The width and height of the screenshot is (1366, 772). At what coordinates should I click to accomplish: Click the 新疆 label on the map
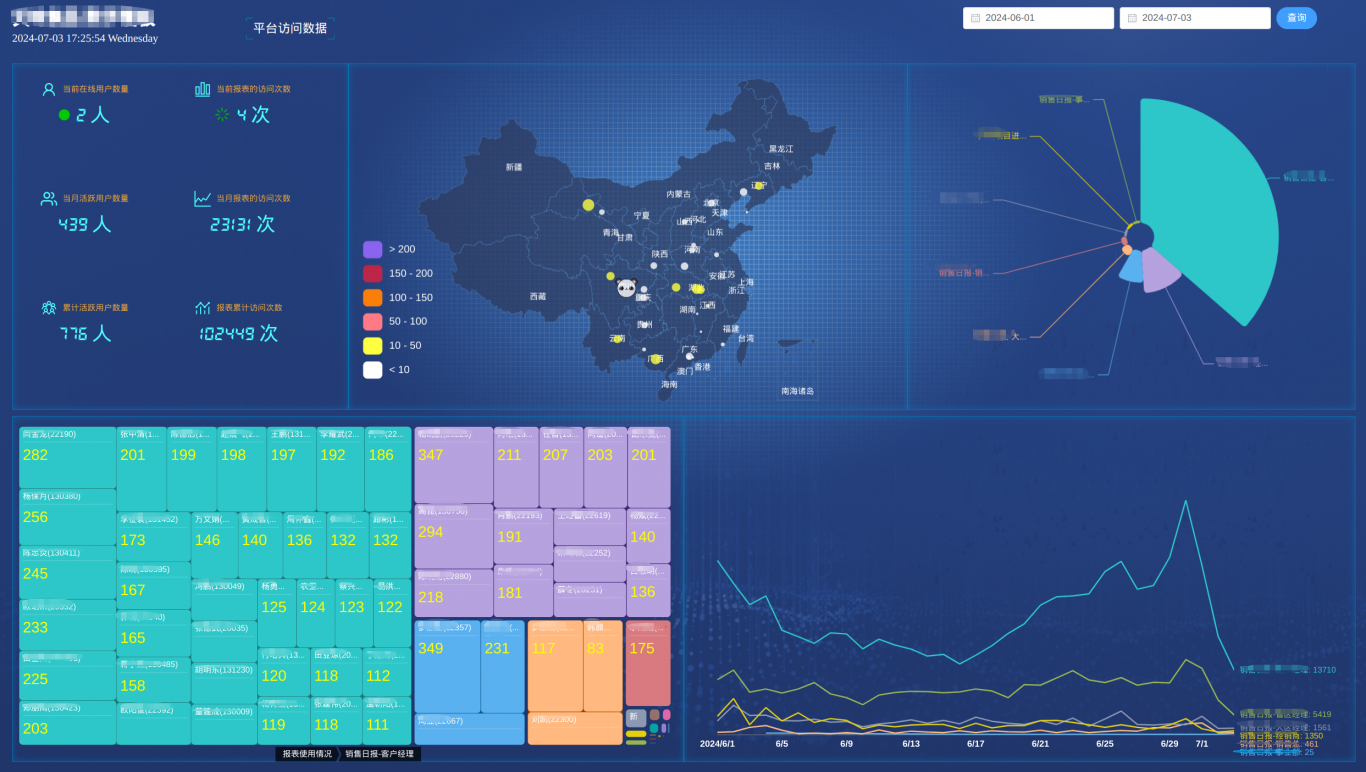(514, 167)
